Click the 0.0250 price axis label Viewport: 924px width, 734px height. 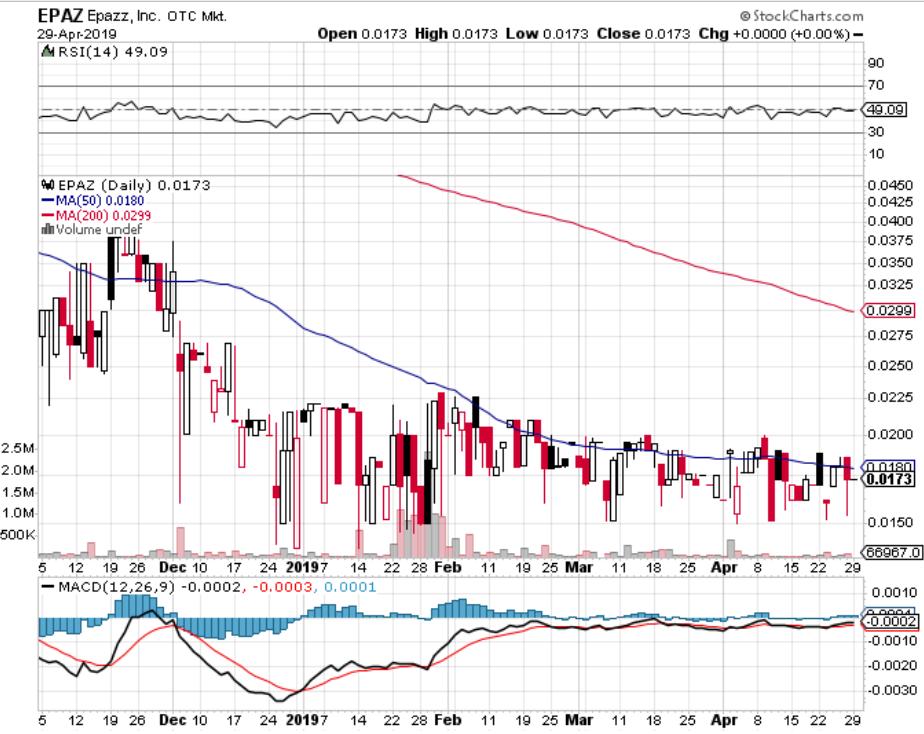click(x=890, y=366)
